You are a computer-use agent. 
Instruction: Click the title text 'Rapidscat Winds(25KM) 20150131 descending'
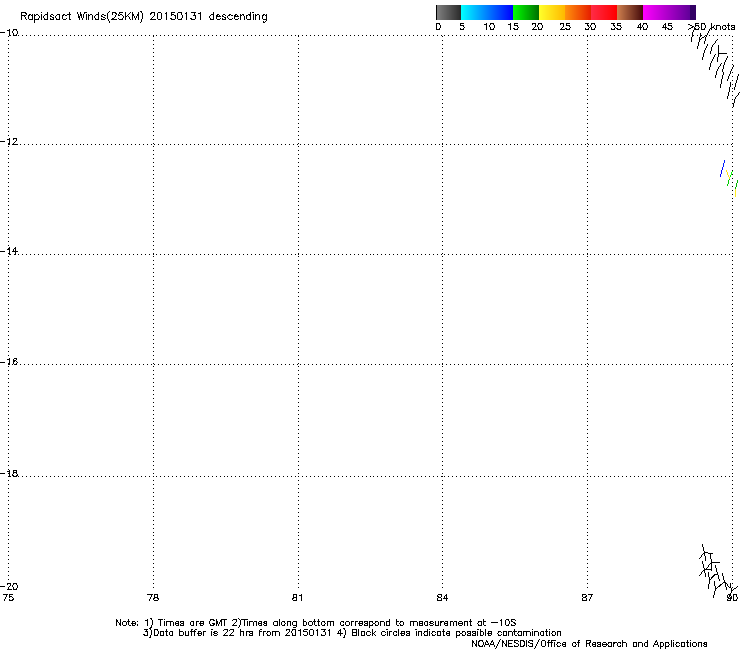[x=143, y=17]
